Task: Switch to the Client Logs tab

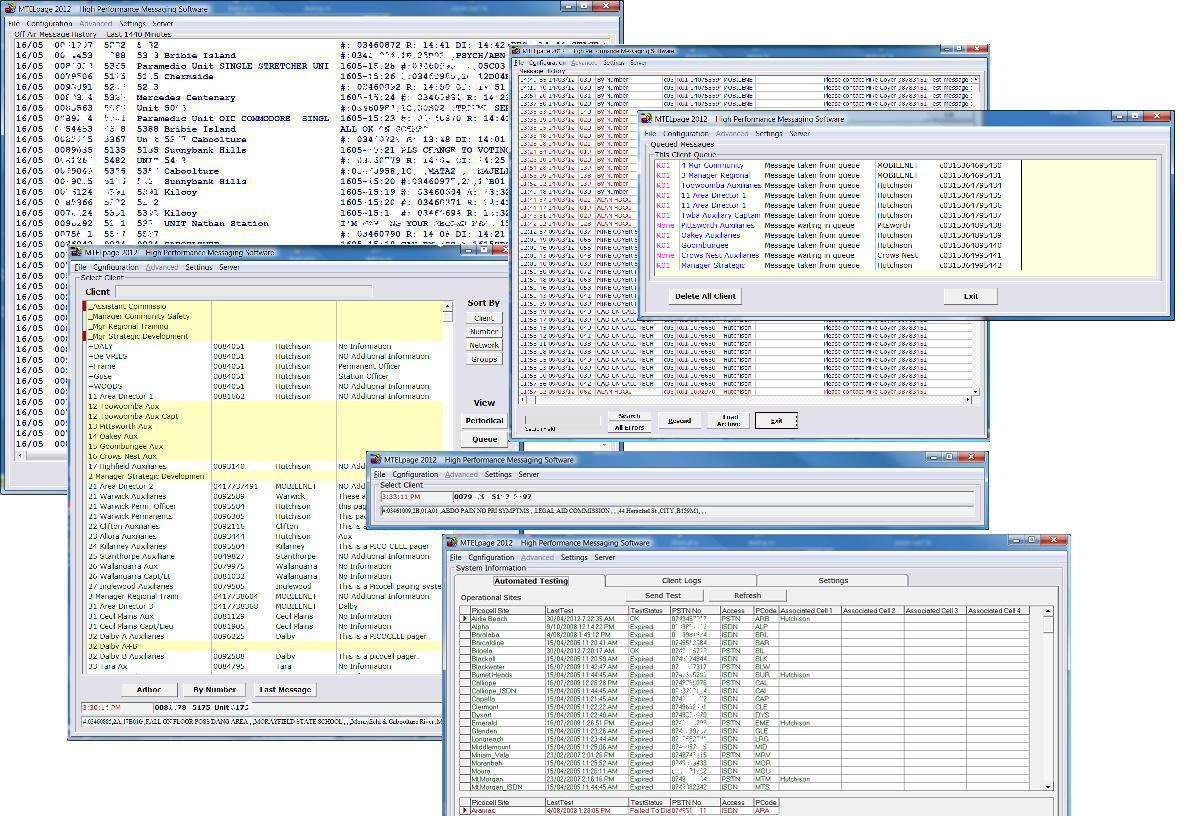Action: (x=681, y=580)
